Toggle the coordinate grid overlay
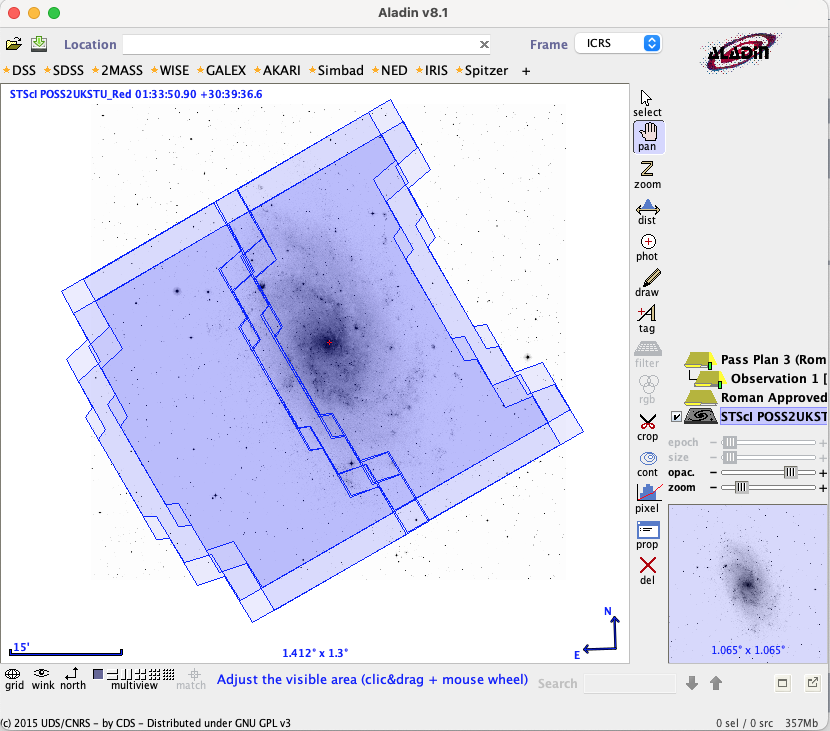Viewport: 830px width, 731px height. click(14, 678)
